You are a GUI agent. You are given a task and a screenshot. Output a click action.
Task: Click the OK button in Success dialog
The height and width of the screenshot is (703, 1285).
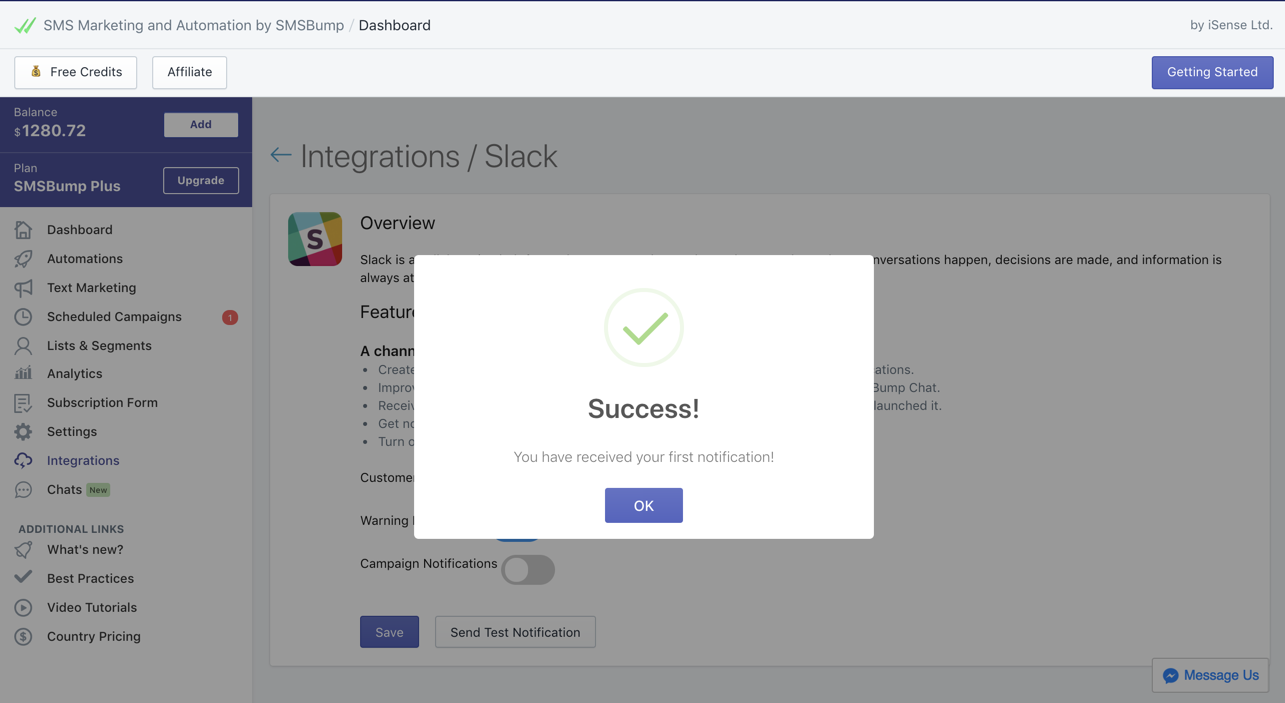coord(643,505)
